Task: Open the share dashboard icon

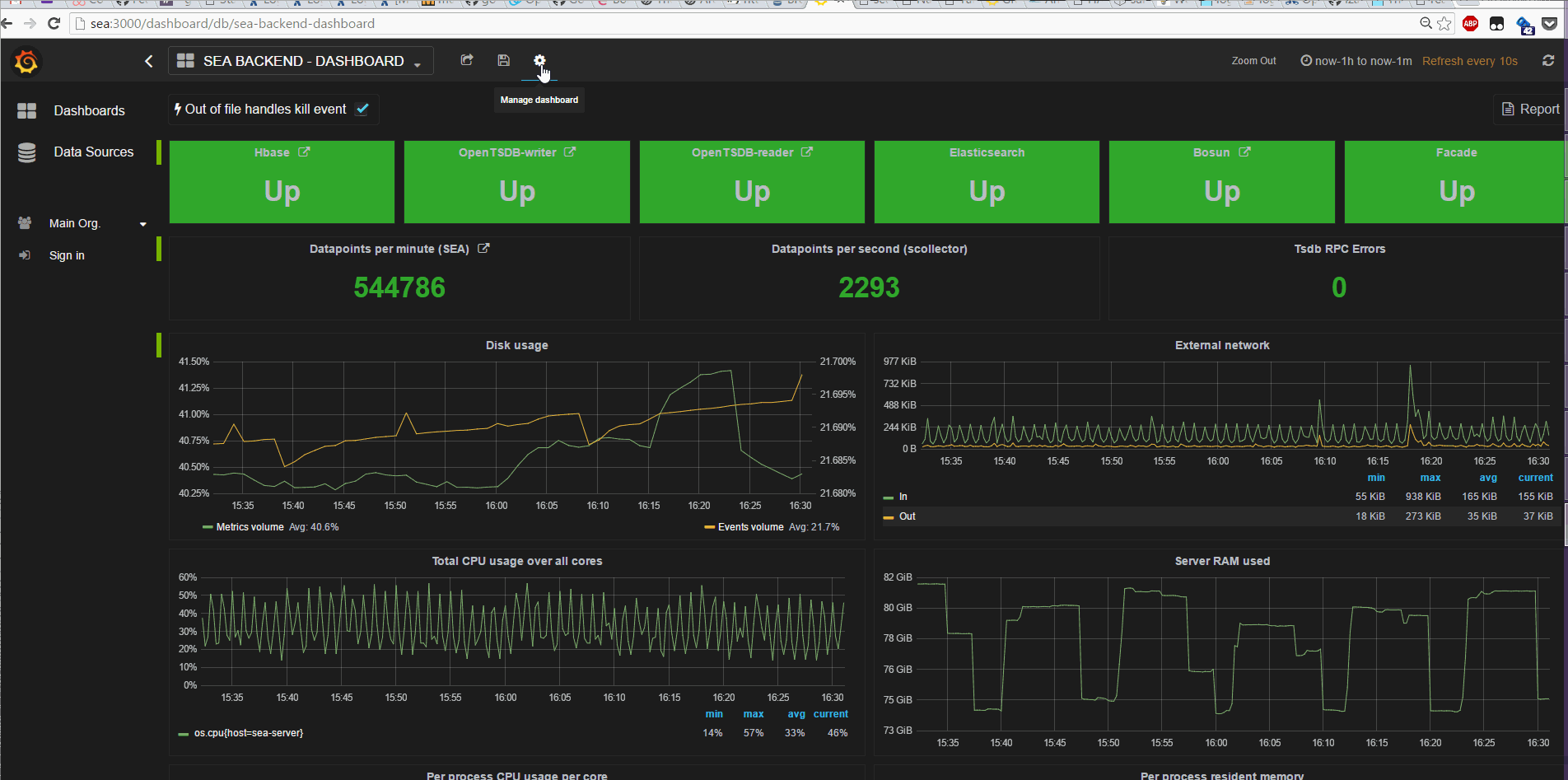Action: point(467,60)
